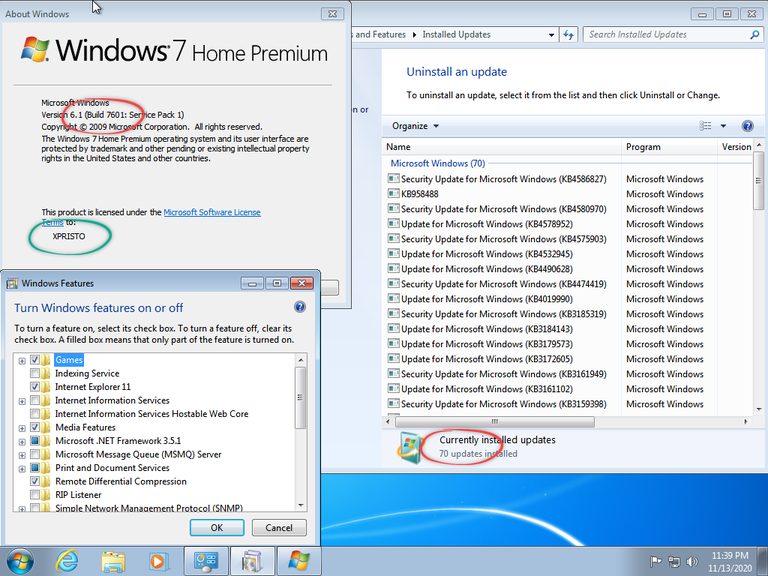
Task: Toggle Microsoft .NET Framework 3.5.1 checkbox
Action: click(35, 441)
